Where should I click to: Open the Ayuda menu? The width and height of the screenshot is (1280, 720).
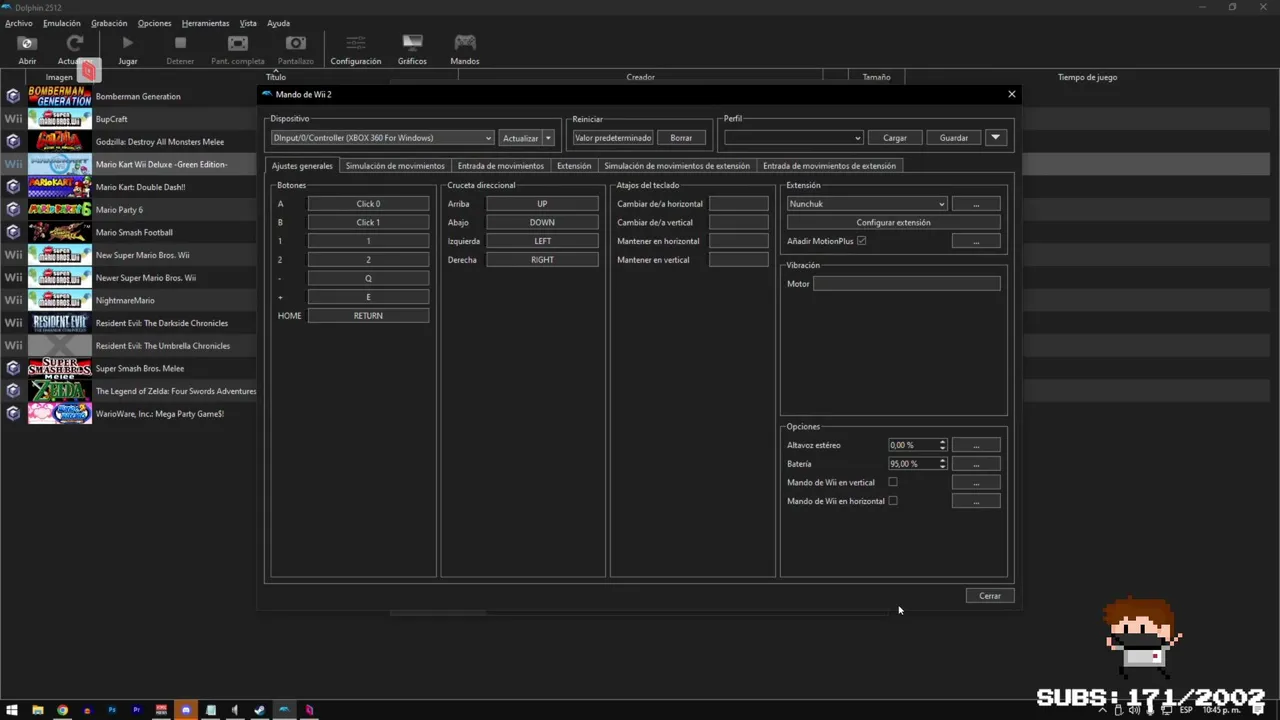tap(278, 23)
